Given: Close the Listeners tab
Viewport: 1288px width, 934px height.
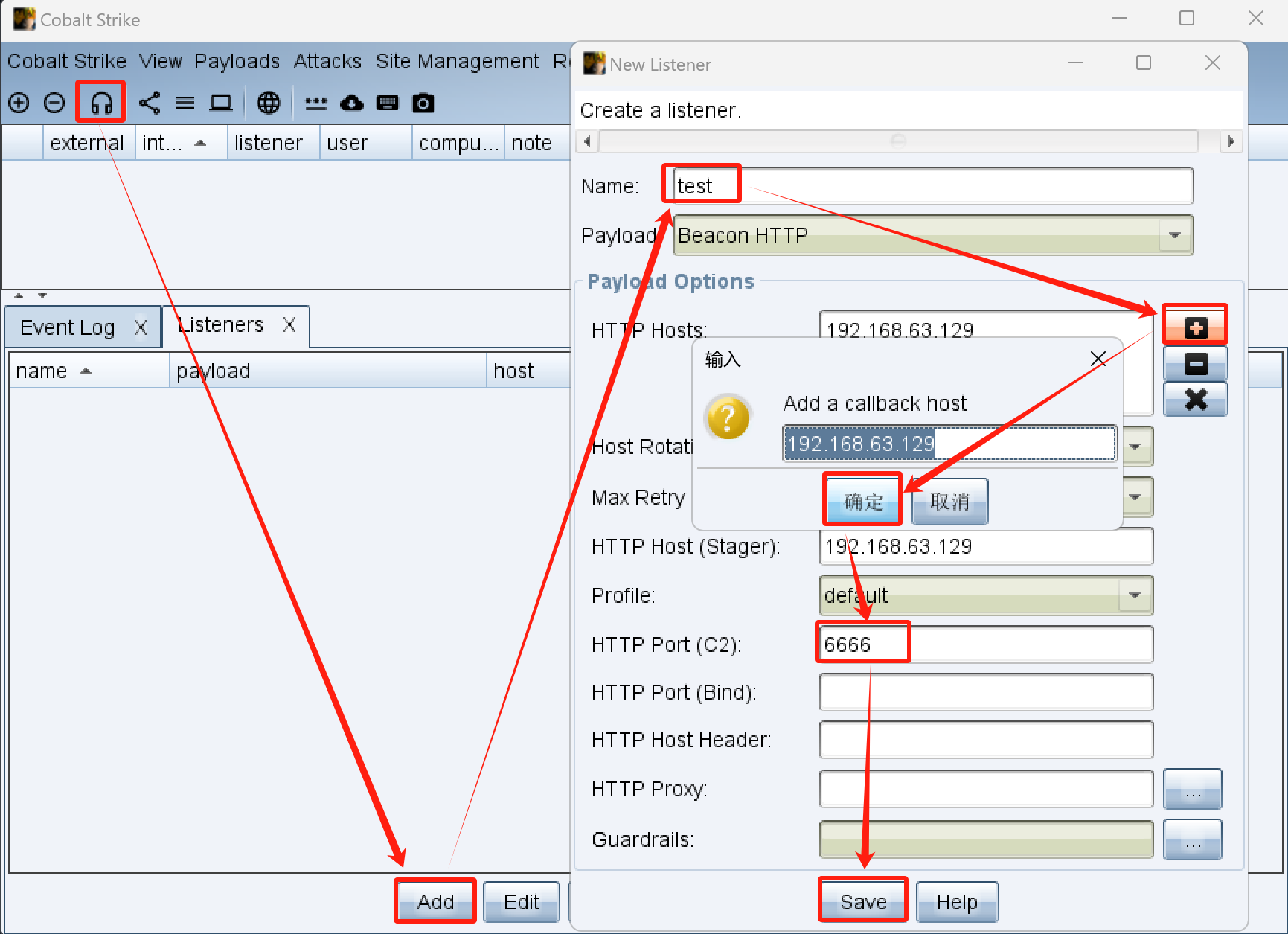Looking at the screenshot, I should coord(289,324).
